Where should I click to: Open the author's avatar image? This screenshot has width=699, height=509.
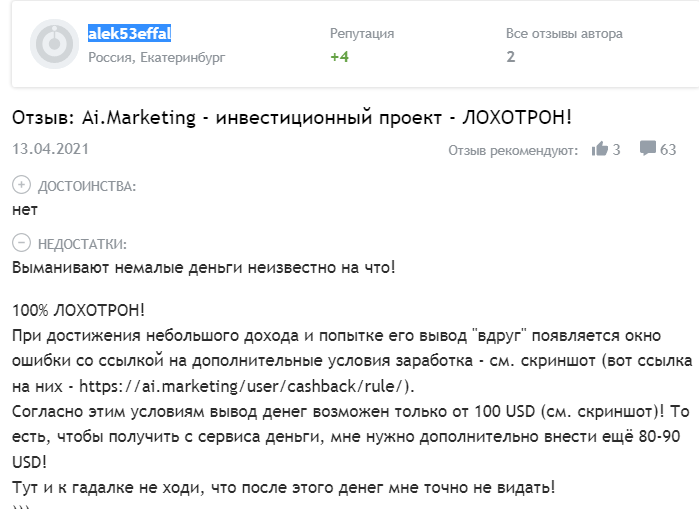click(x=54, y=44)
